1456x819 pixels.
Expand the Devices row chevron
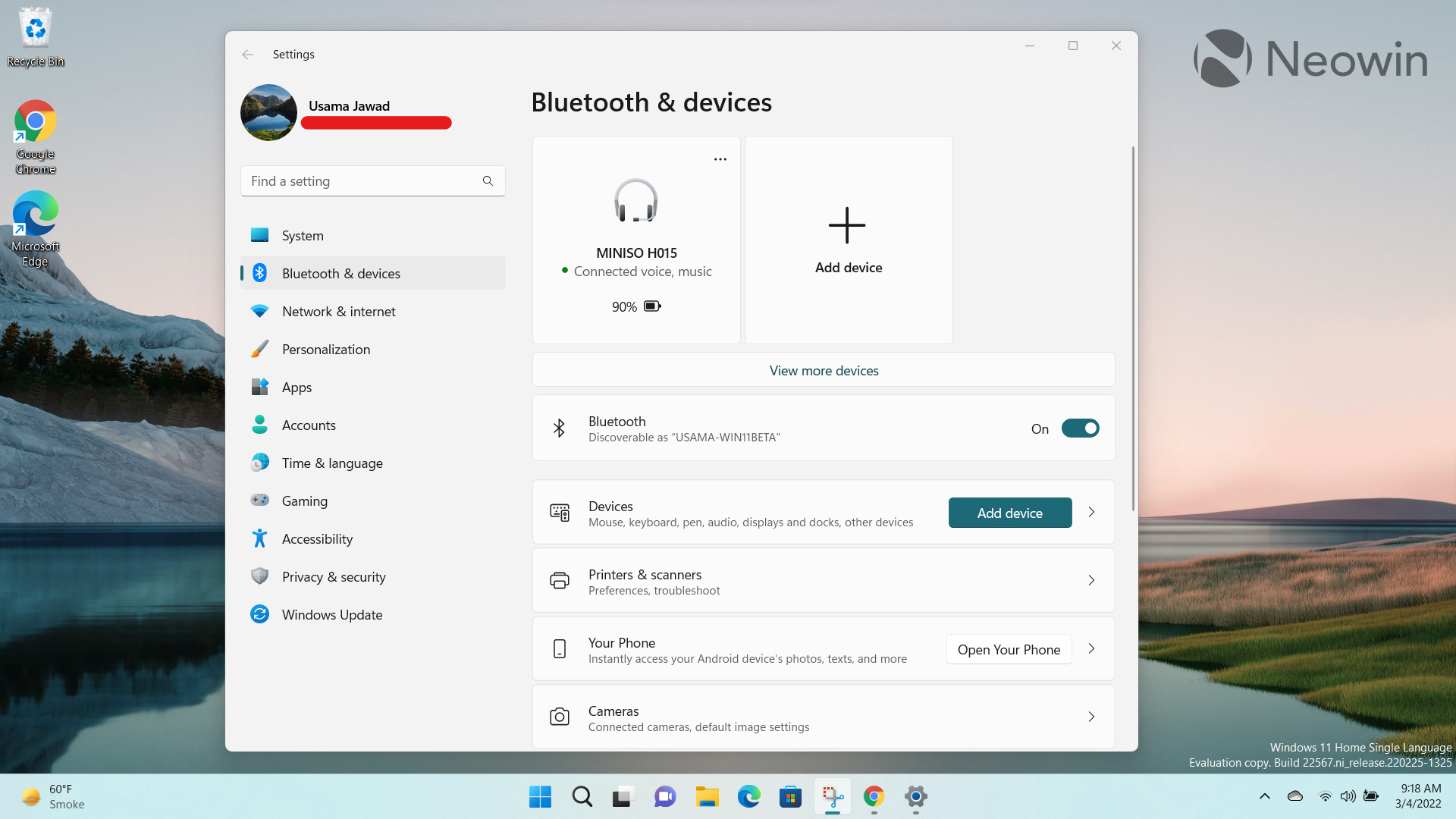coord(1091,512)
